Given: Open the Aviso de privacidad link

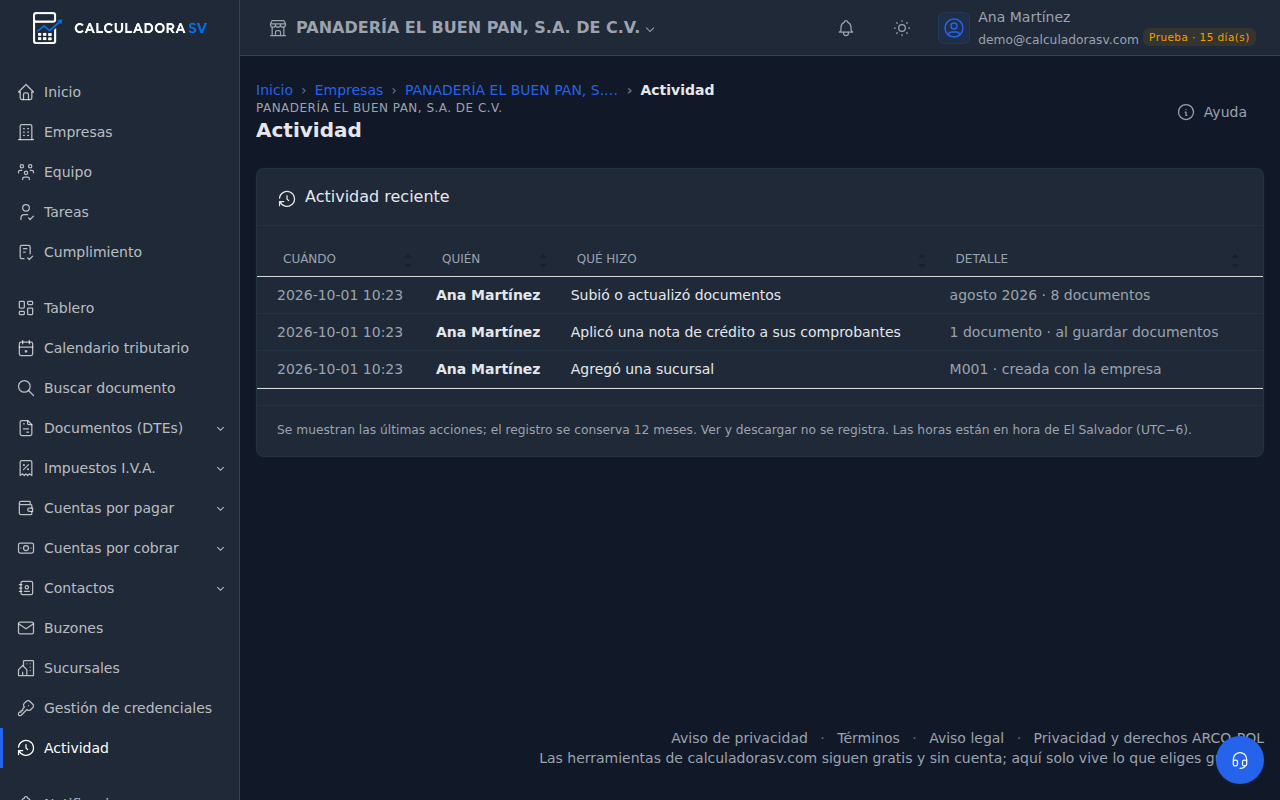Looking at the screenshot, I should click(739, 738).
